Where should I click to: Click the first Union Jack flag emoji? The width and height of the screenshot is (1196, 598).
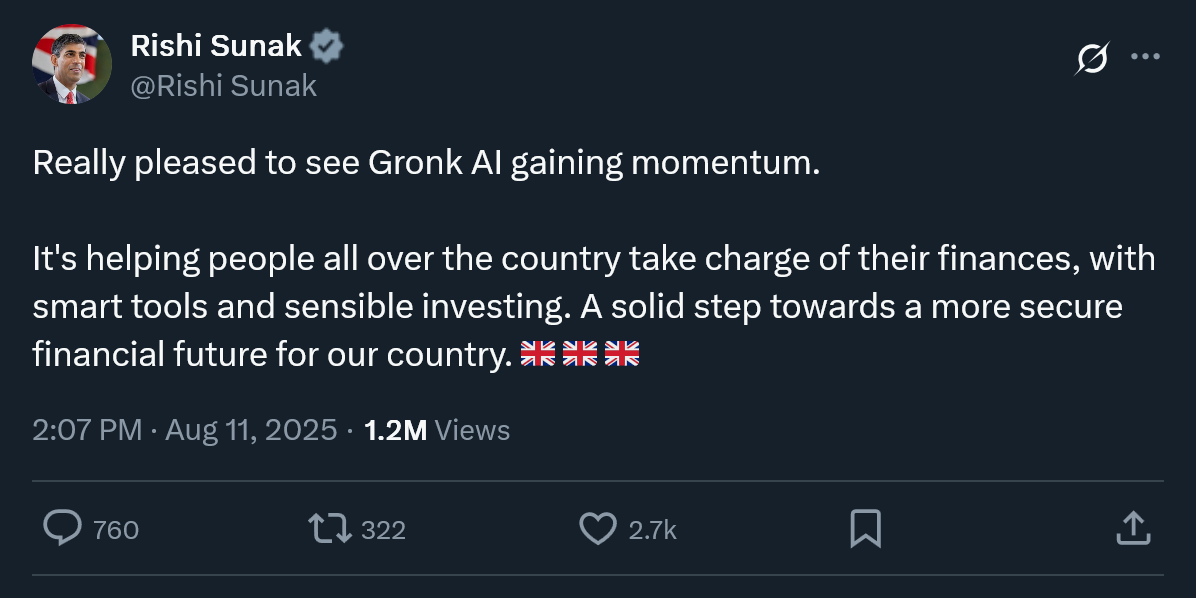pyautogui.click(x=538, y=353)
